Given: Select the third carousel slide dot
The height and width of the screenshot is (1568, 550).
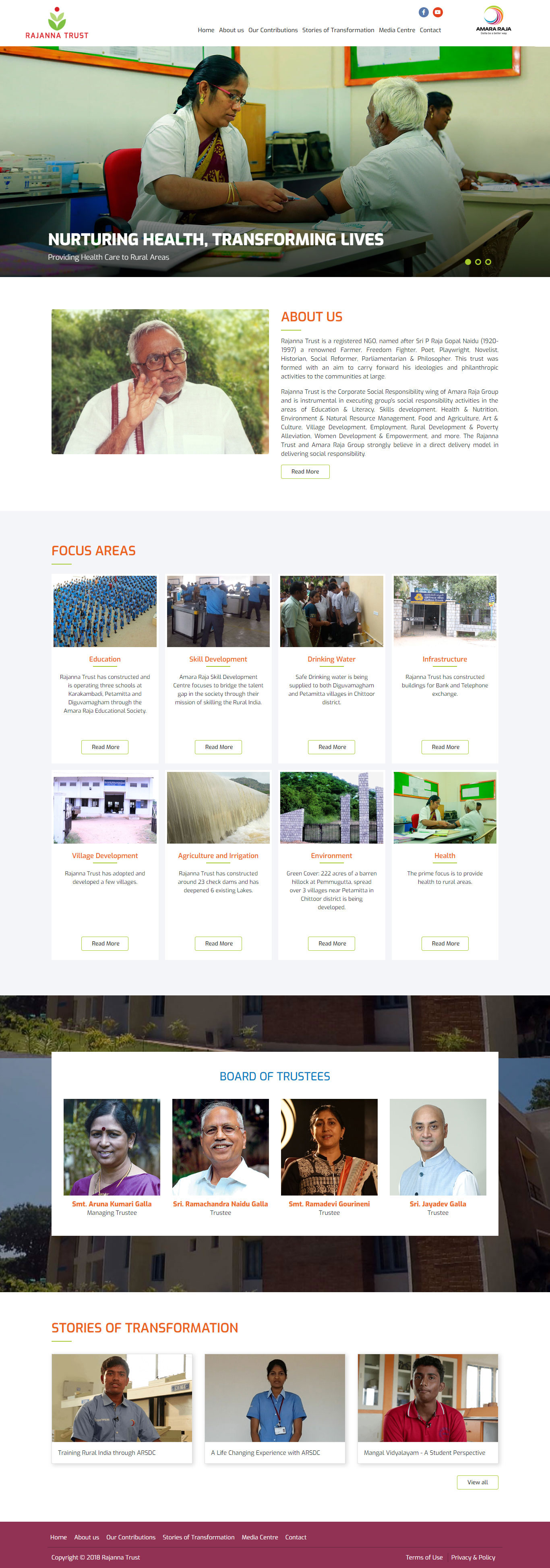Looking at the screenshot, I should click(x=488, y=262).
